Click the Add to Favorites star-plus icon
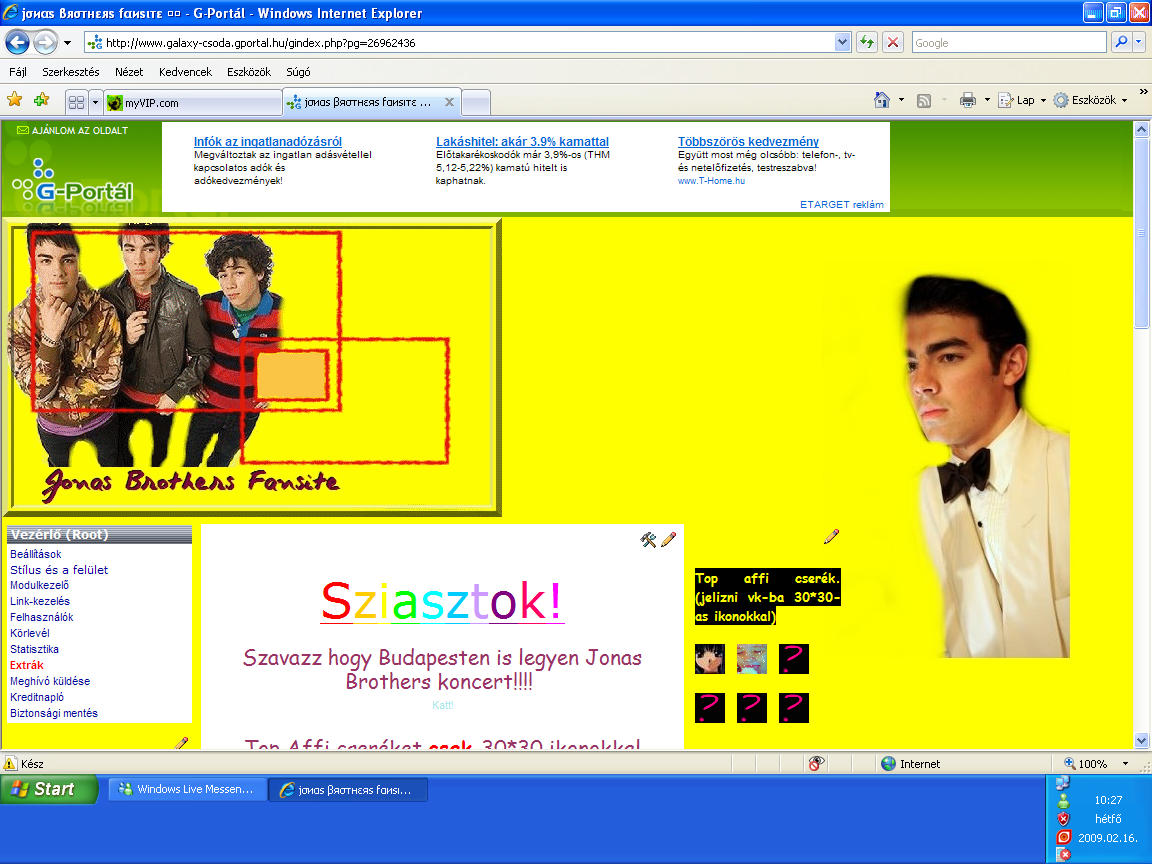Image resolution: width=1152 pixels, height=864 pixels. click(x=41, y=99)
